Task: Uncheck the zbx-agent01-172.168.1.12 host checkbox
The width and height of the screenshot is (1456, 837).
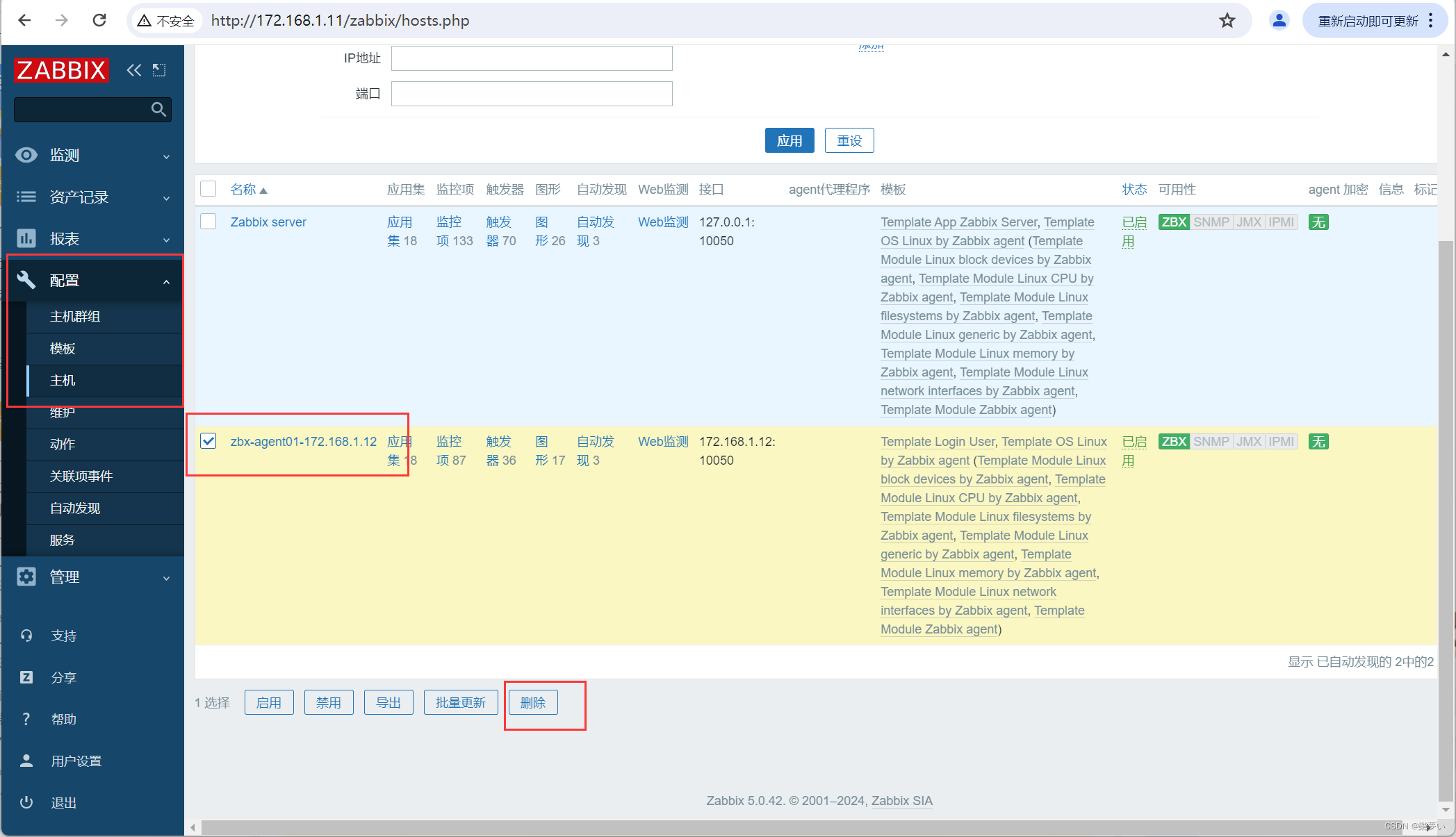Action: 208,440
